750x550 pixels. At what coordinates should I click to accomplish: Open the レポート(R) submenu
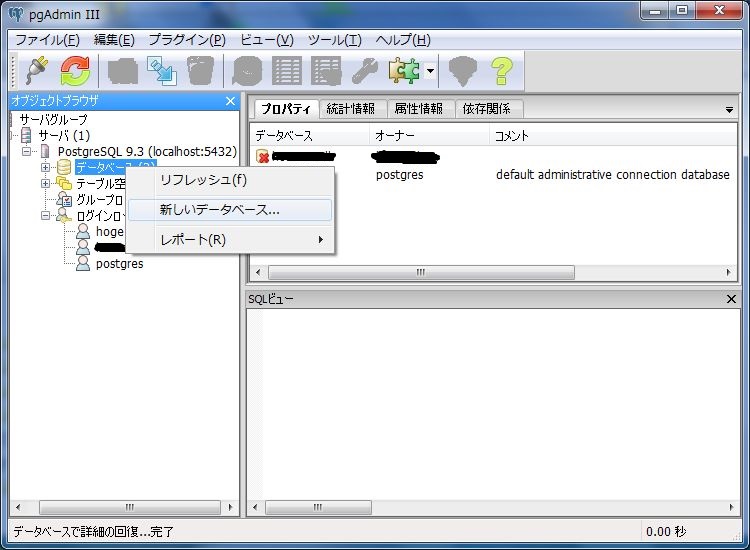pyautogui.click(x=230, y=239)
